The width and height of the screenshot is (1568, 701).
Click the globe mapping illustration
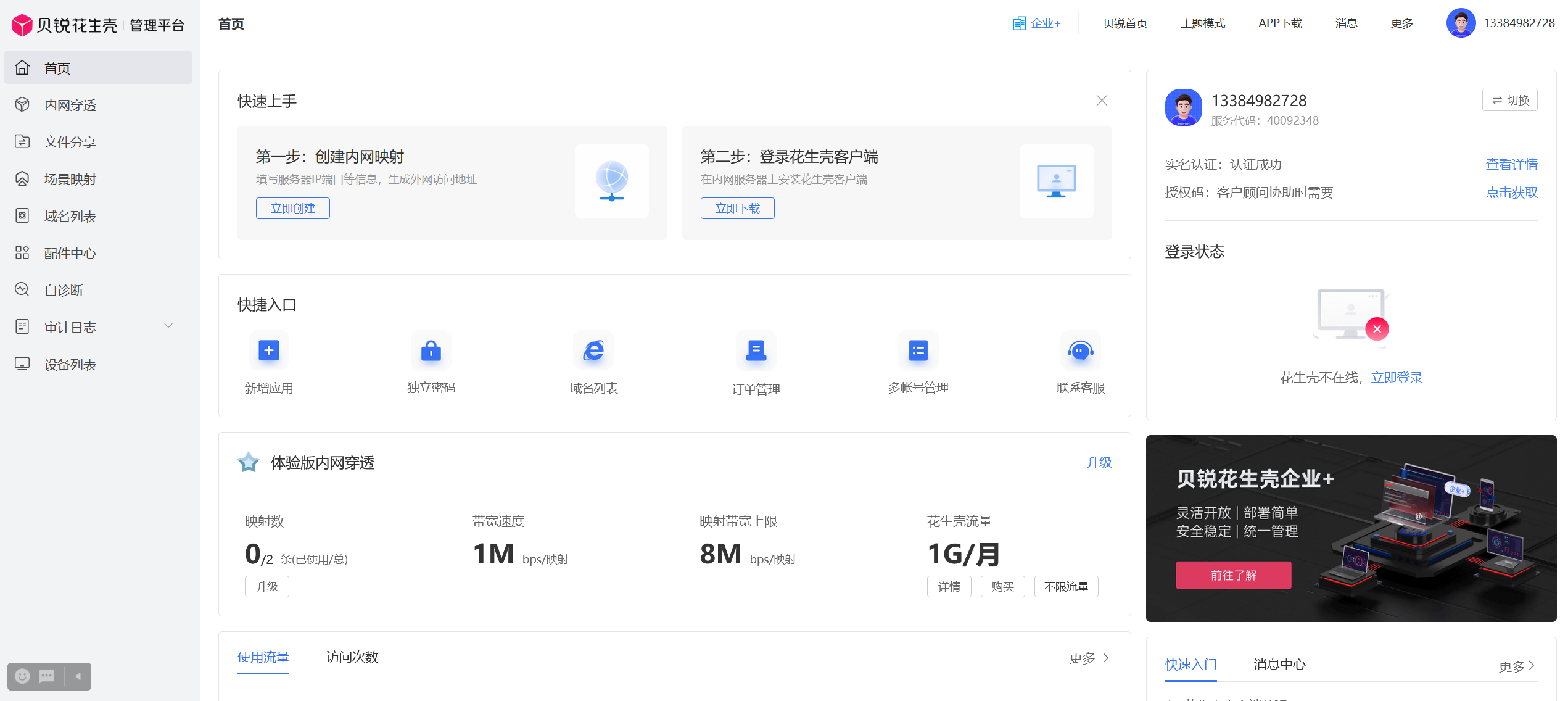[612, 181]
